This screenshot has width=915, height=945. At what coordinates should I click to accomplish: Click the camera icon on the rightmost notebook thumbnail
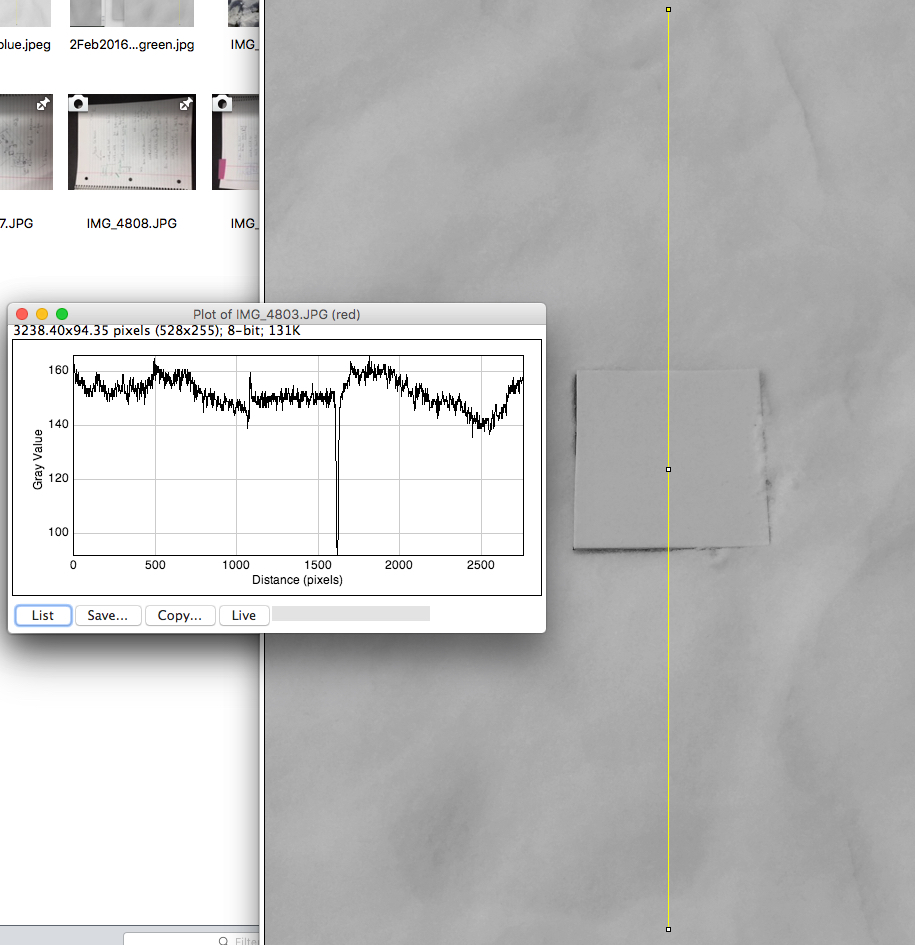(222, 103)
